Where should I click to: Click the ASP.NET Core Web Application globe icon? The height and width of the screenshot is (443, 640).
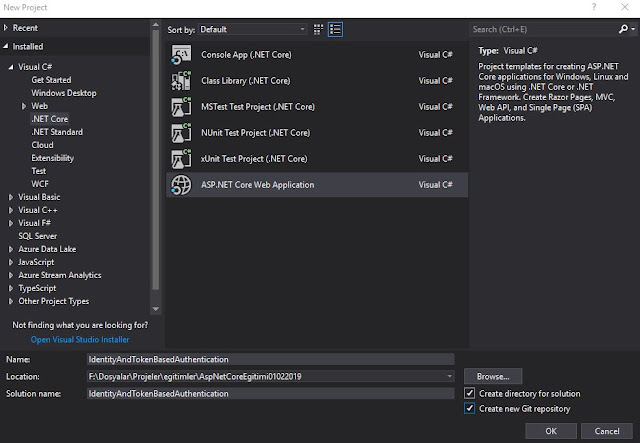pos(181,185)
